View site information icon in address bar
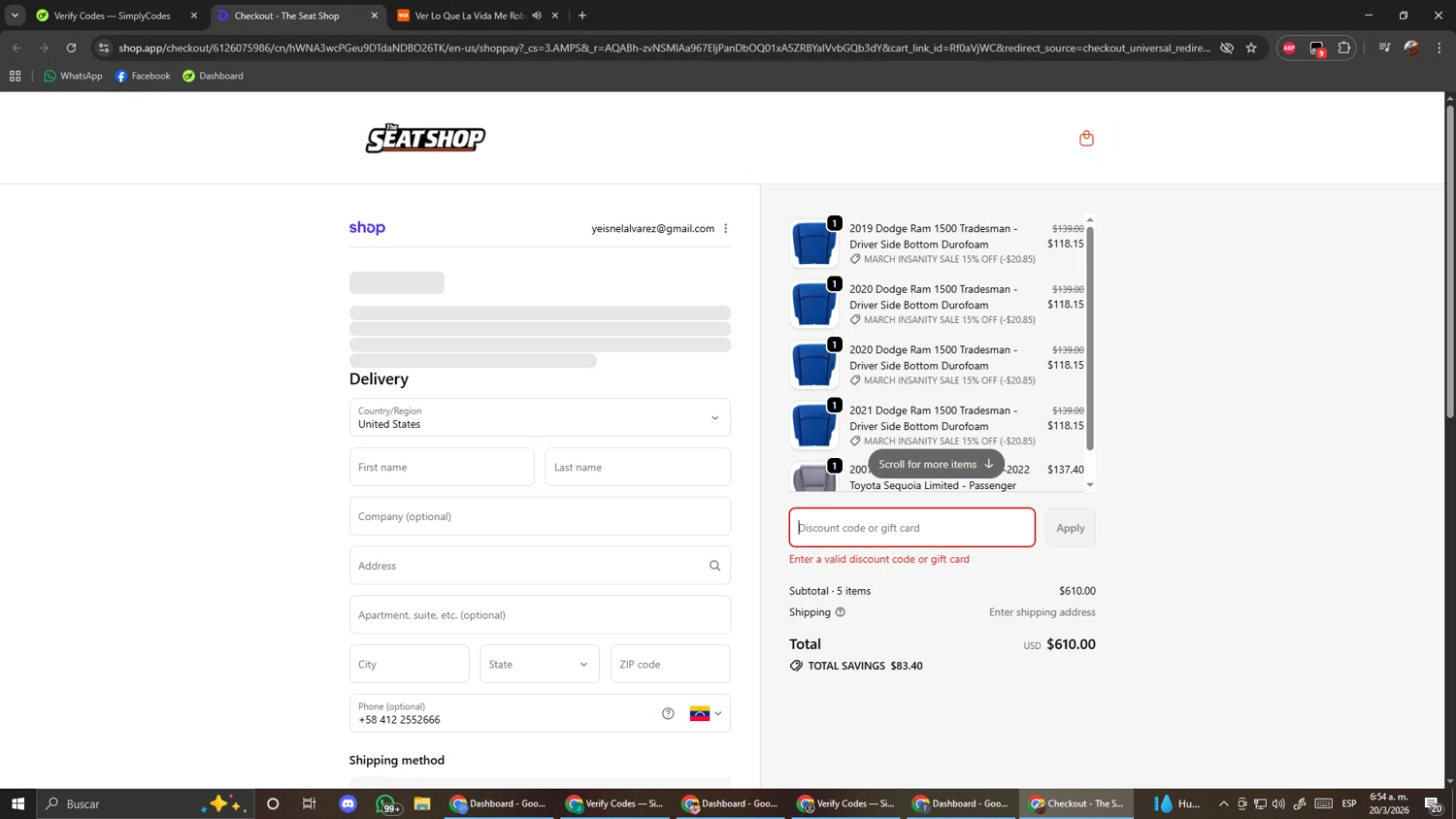The image size is (1456, 819). (104, 48)
